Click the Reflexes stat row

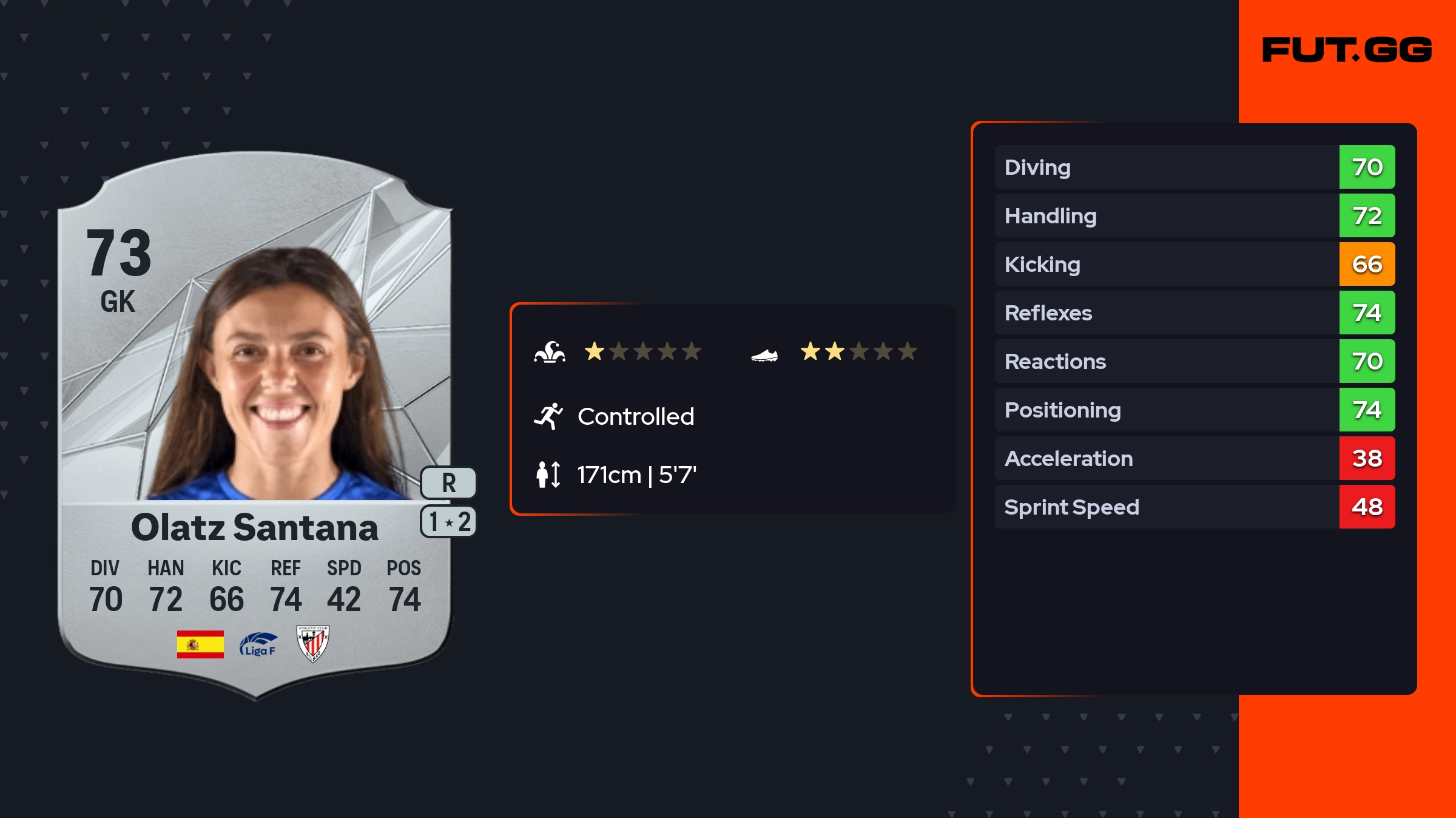[x=1166, y=313]
